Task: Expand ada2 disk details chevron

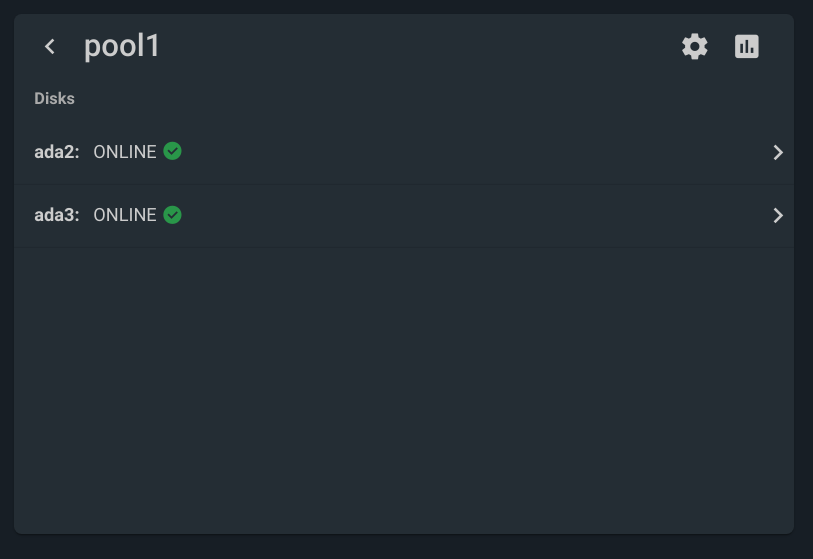Action: click(x=778, y=152)
